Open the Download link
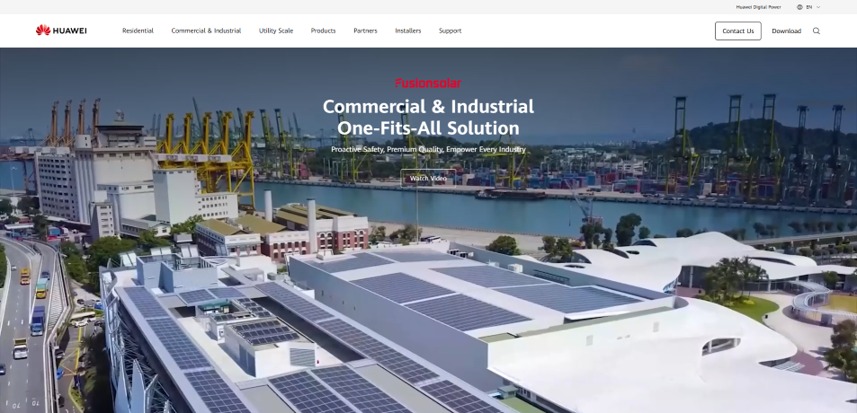The image size is (857, 413). [x=786, y=31]
